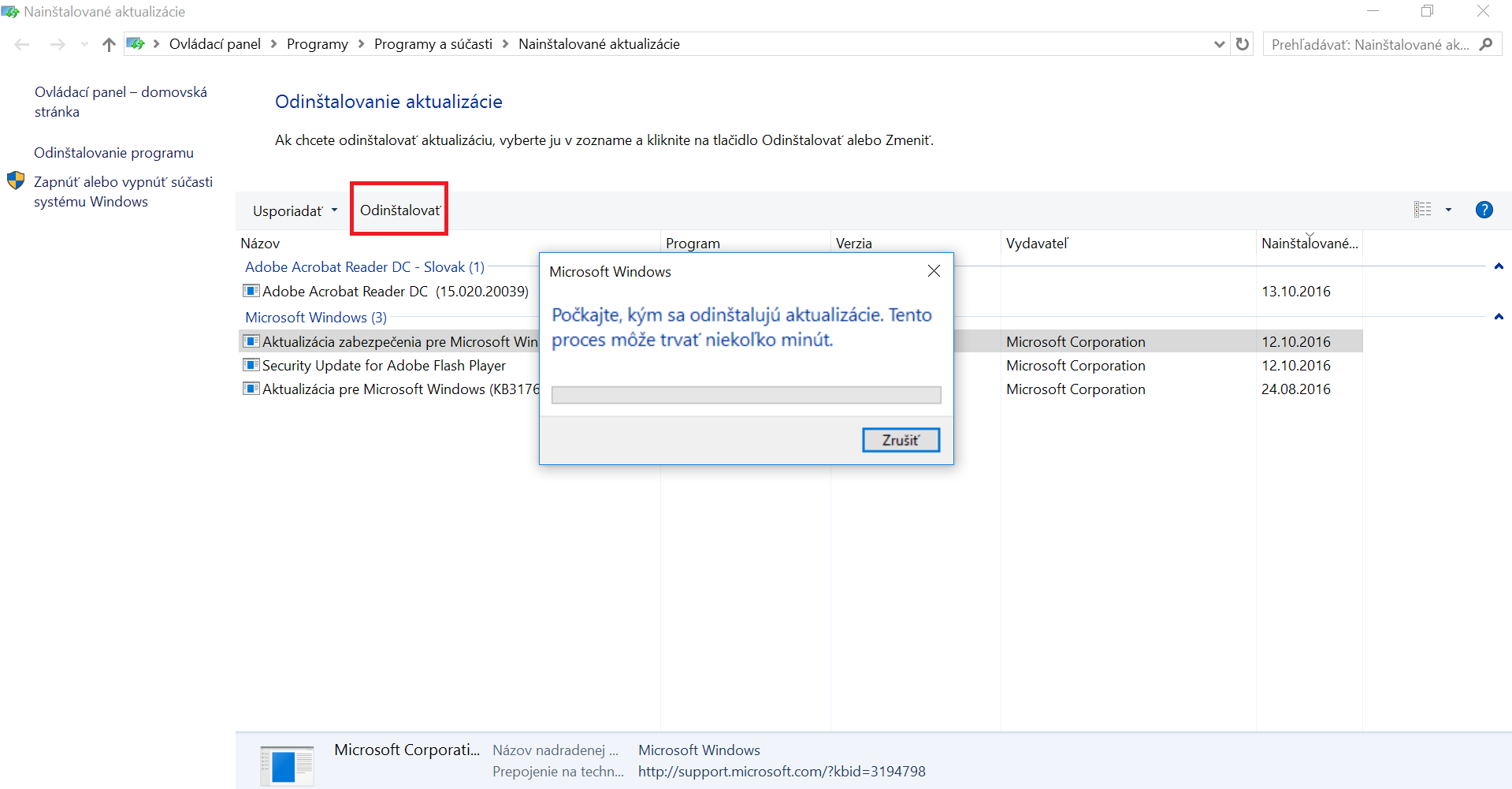Click icon of Security Update for Adobe Flash
Screen dimensions: 1512x789
click(251, 365)
